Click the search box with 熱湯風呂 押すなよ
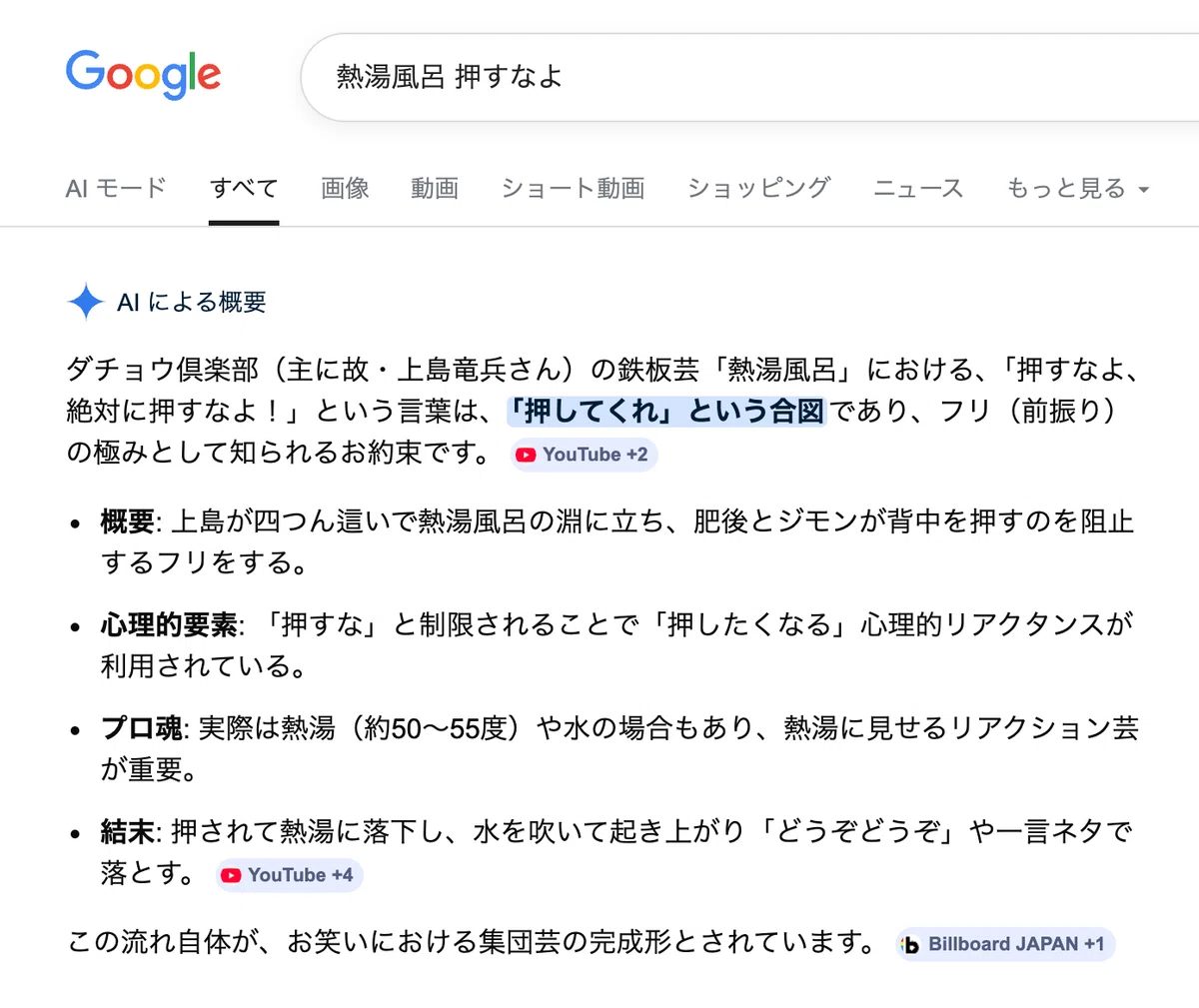This screenshot has width=1199, height=1008. point(749,77)
